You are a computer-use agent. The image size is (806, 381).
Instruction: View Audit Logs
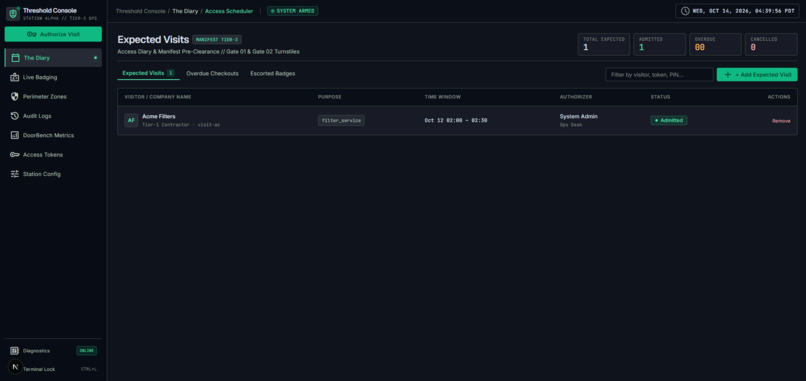click(x=53, y=116)
